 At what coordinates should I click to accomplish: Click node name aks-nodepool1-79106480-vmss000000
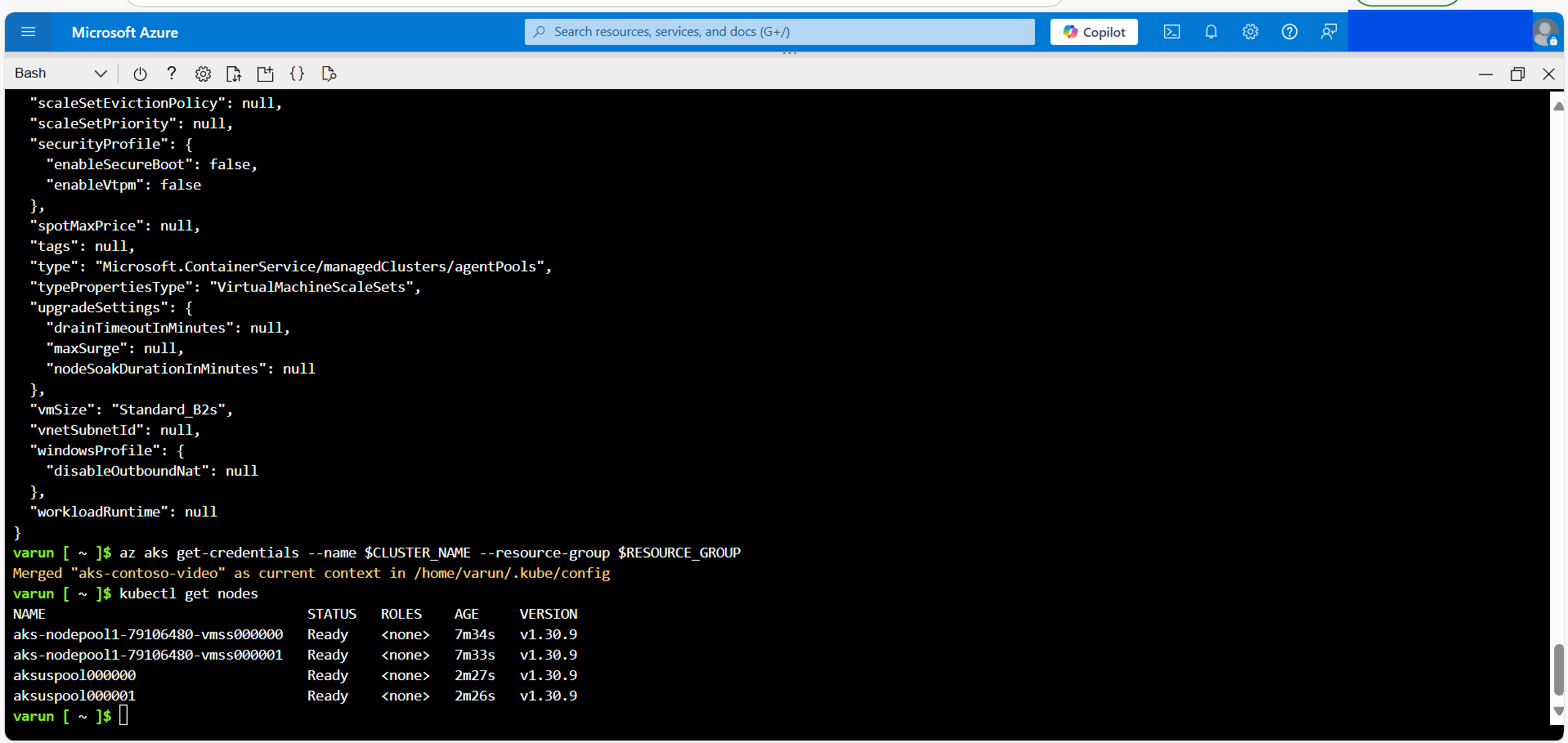pyautogui.click(x=148, y=634)
